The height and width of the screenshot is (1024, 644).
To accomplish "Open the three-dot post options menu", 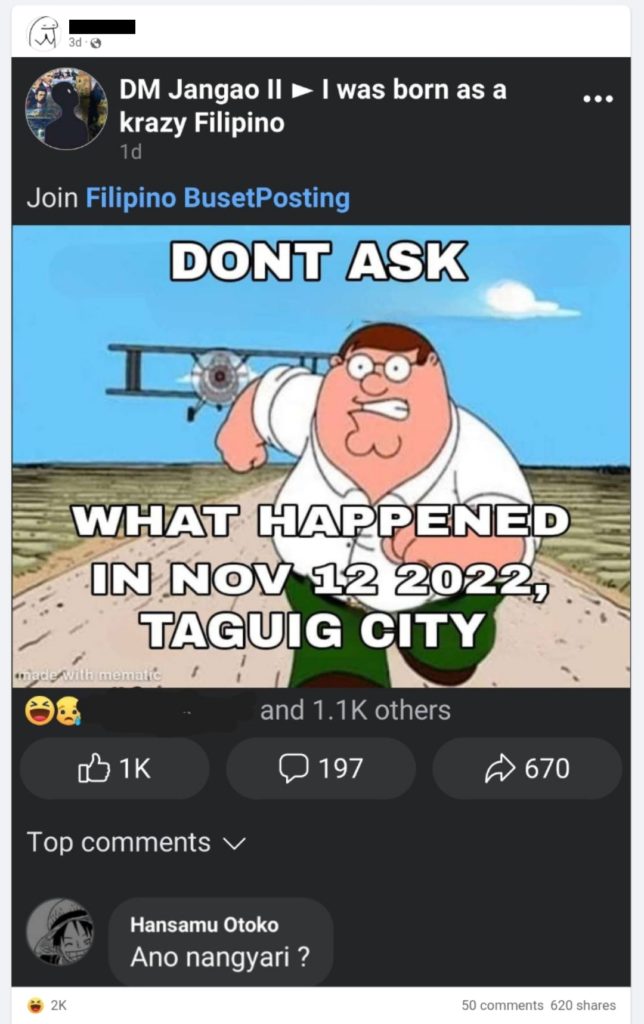I will click(598, 99).
